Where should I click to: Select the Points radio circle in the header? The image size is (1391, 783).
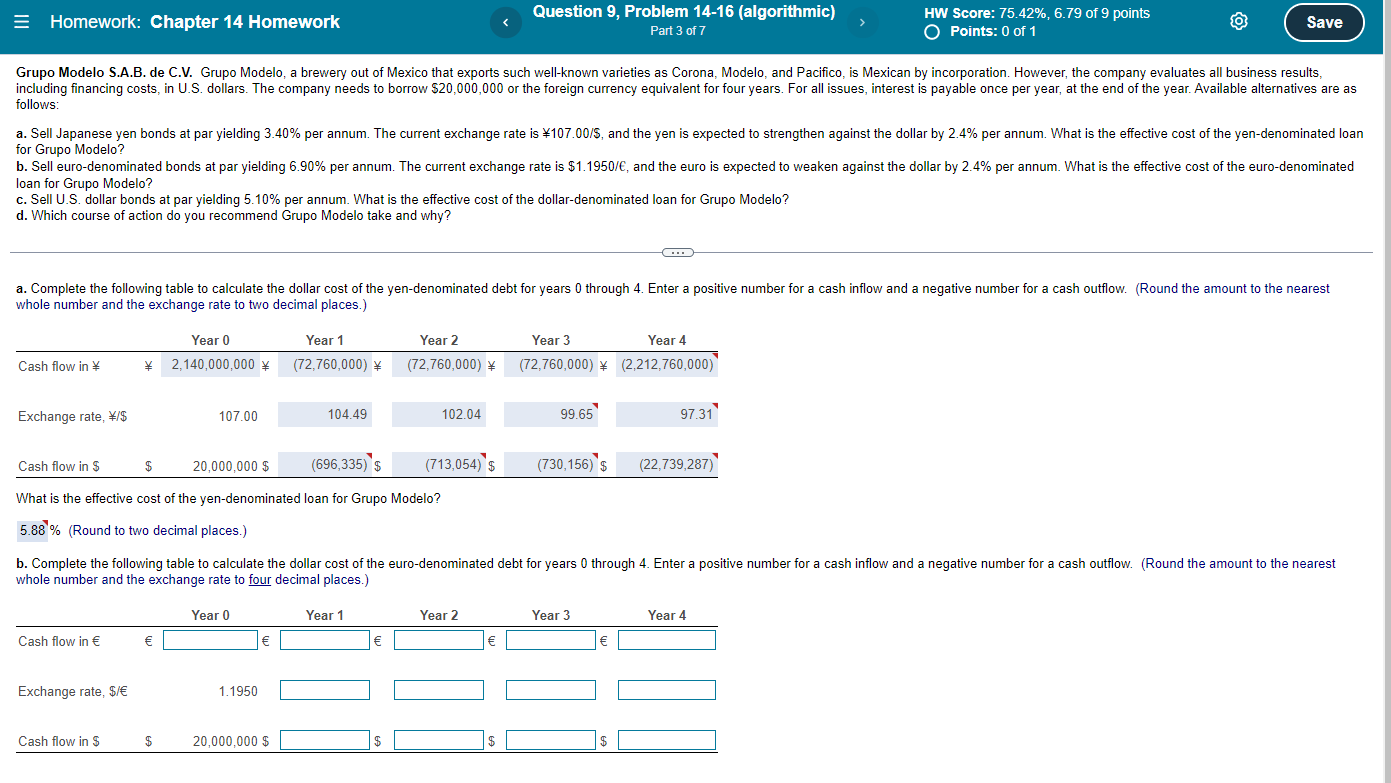point(931,31)
